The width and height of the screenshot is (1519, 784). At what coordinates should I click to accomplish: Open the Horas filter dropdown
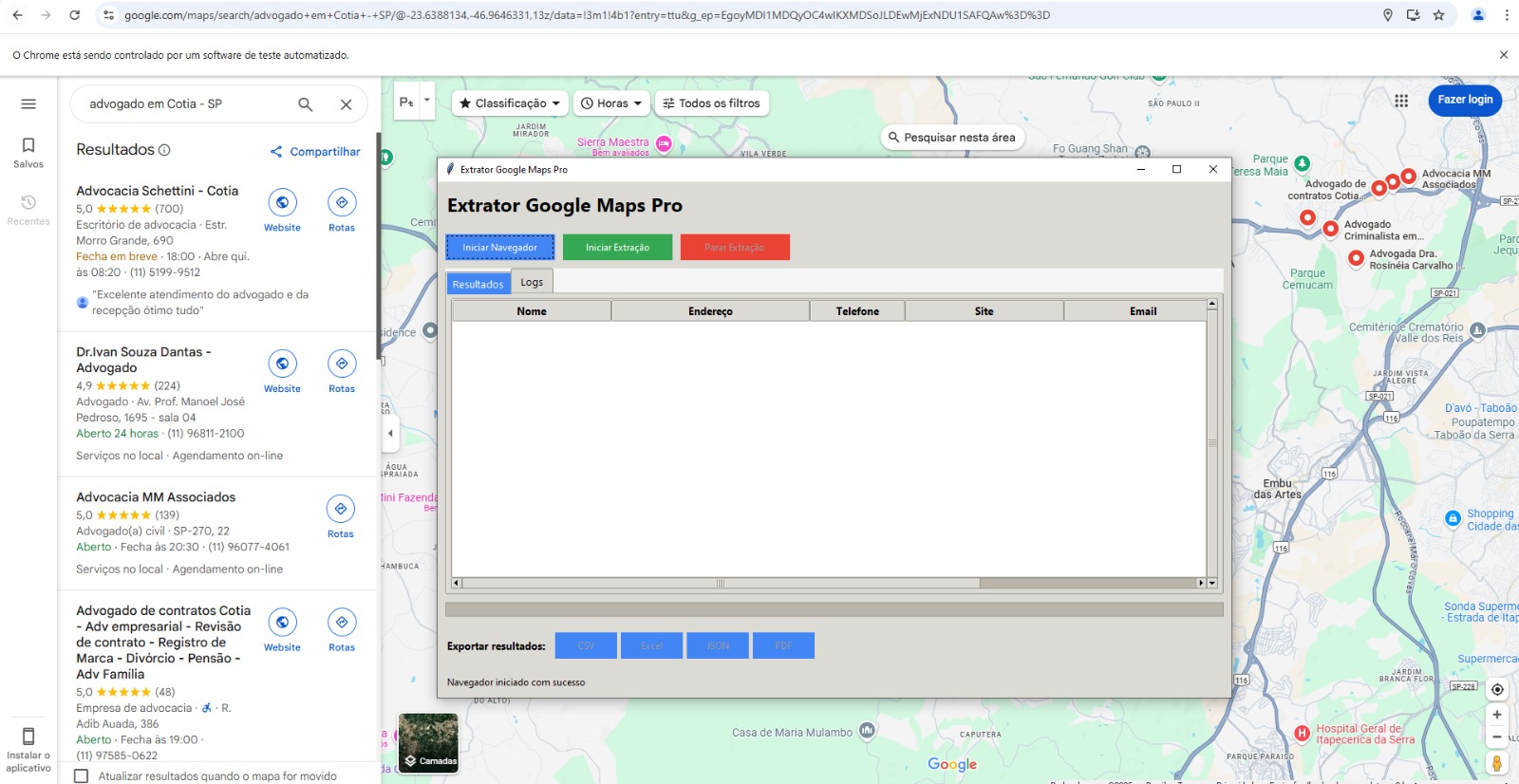611,103
